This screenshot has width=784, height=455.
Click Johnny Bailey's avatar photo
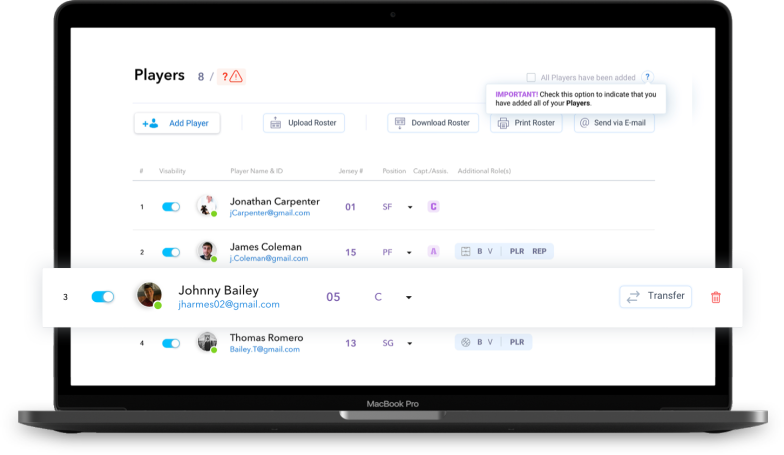pyautogui.click(x=149, y=295)
